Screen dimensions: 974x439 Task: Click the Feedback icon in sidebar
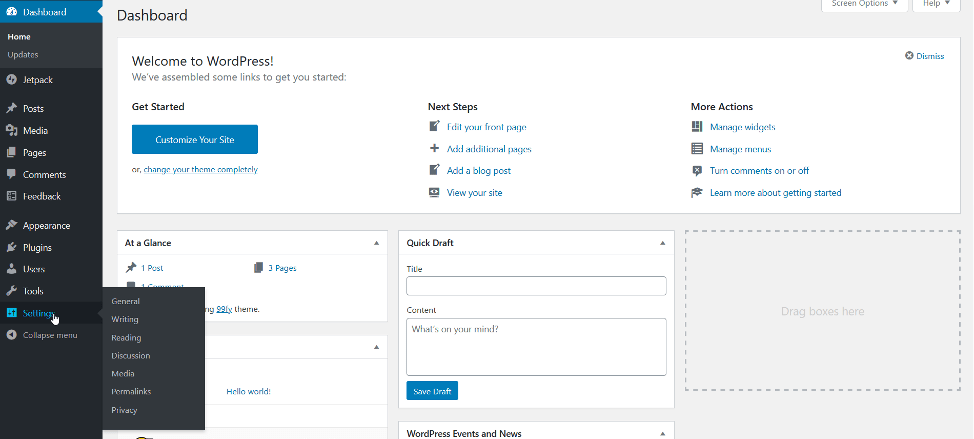[x=11, y=196]
